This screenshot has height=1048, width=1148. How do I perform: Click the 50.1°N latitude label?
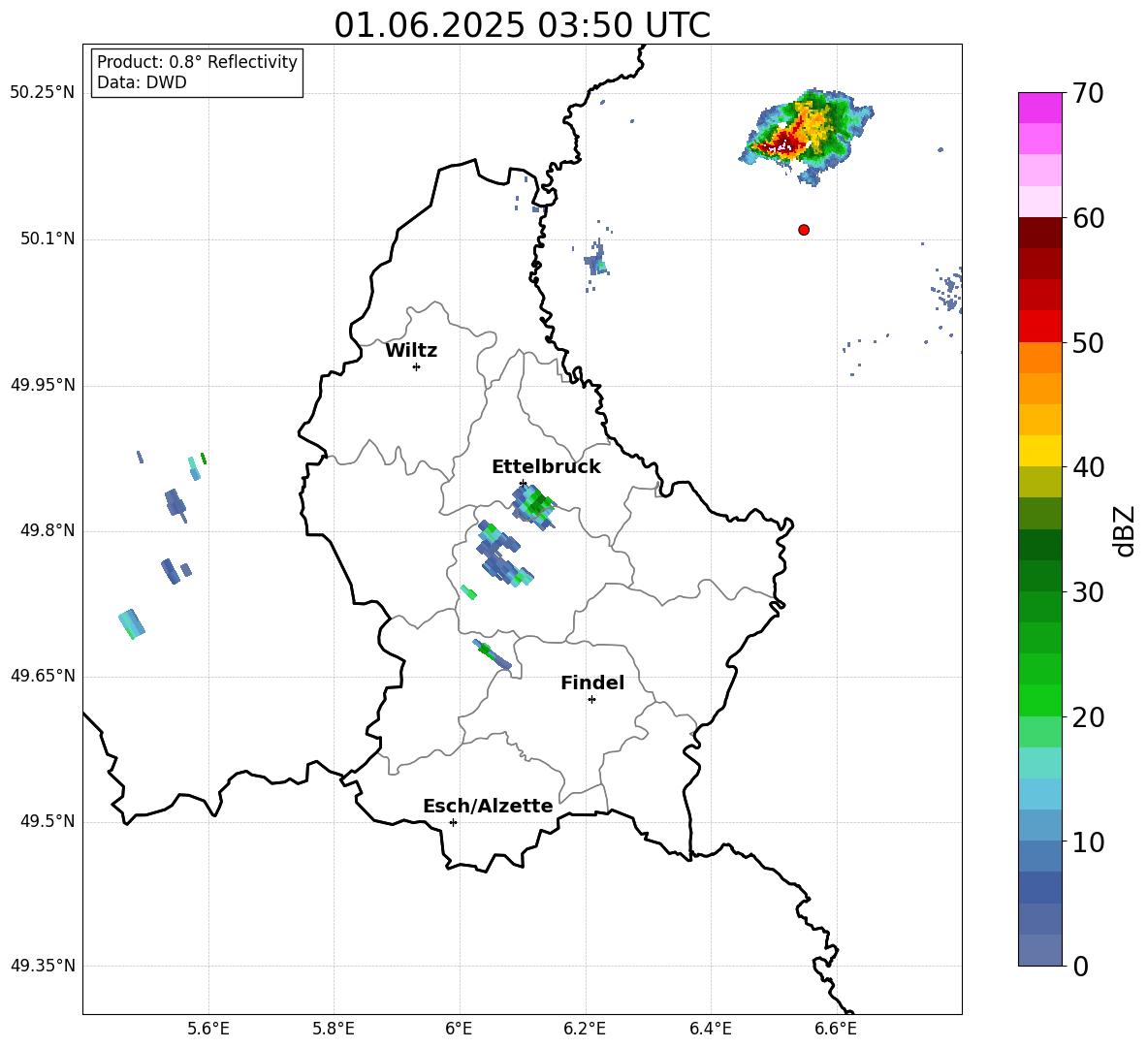click(x=48, y=239)
